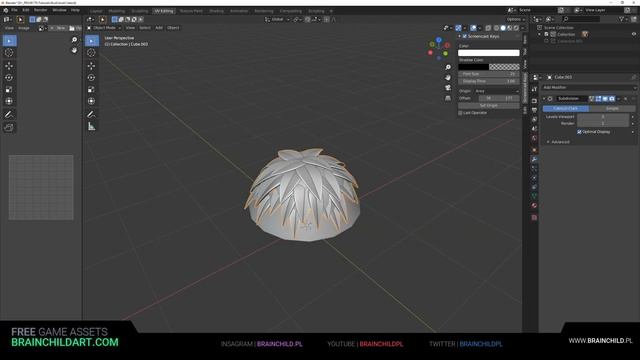Select the Transform tool in the 3D viewport toolbar

(91, 101)
